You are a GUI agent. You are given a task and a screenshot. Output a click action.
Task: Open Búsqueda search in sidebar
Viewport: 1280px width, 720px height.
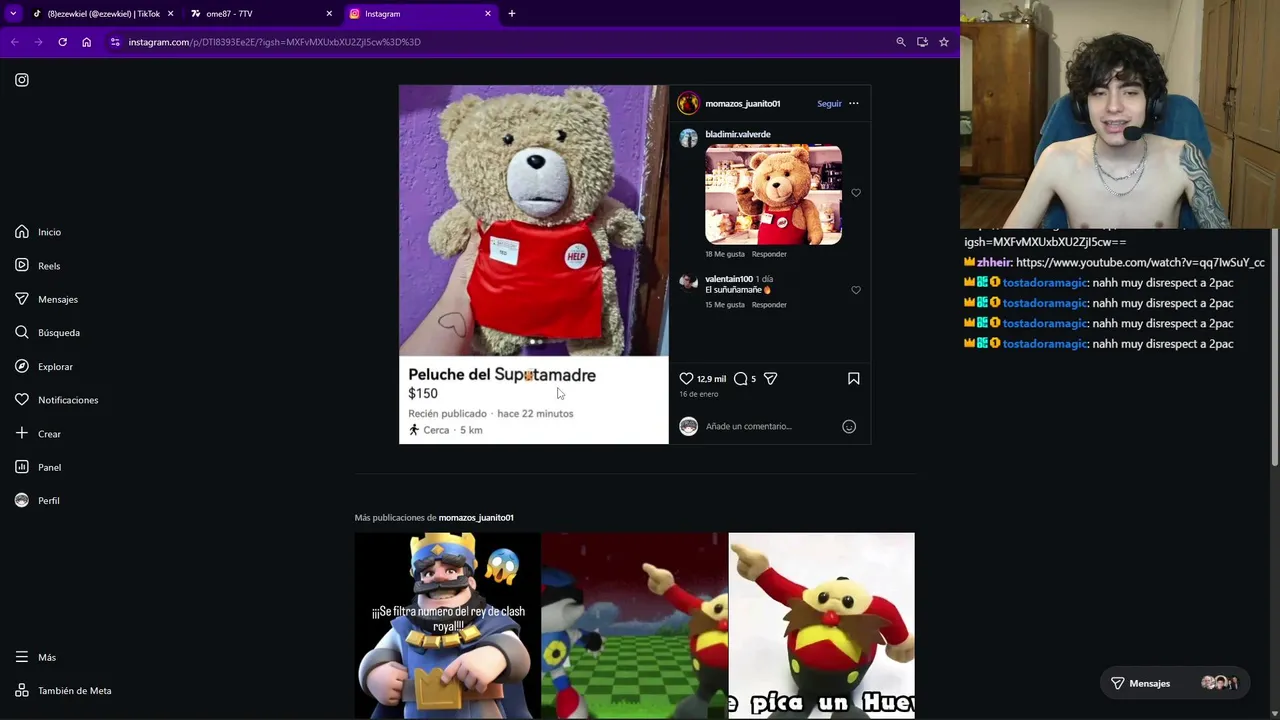[47, 333]
